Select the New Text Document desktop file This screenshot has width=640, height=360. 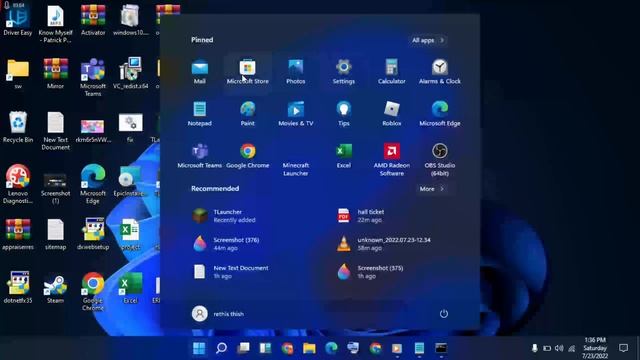[56, 131]
